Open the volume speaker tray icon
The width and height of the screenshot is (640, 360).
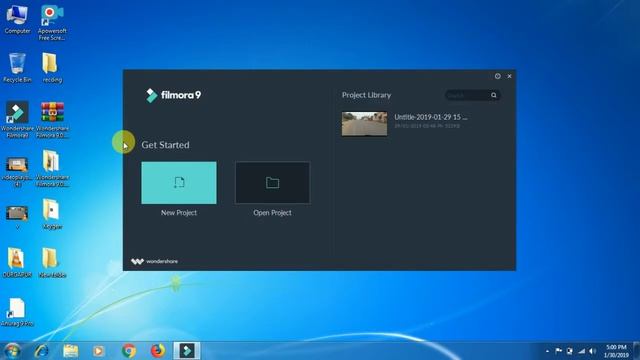pyautogui.click(x=593, y=351)
